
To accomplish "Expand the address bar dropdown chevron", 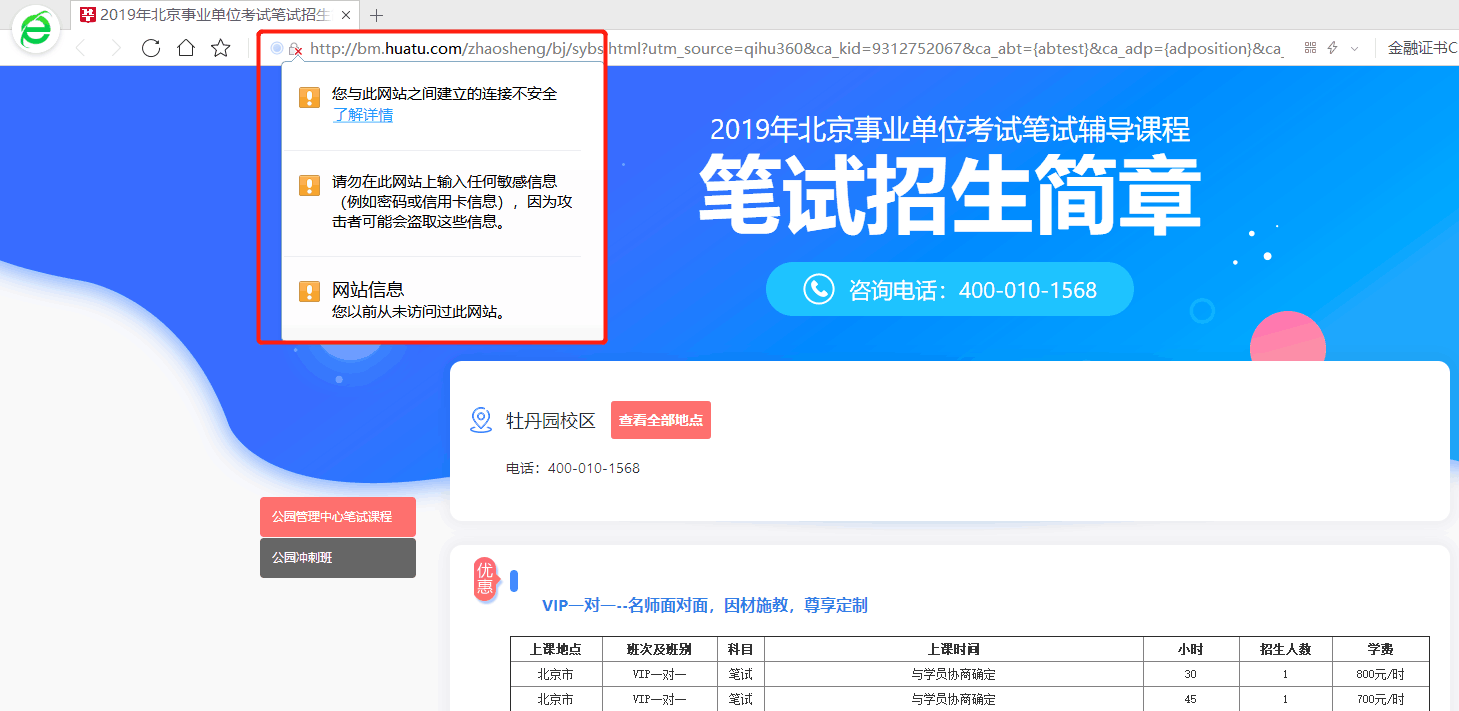I will [1355, 48].
